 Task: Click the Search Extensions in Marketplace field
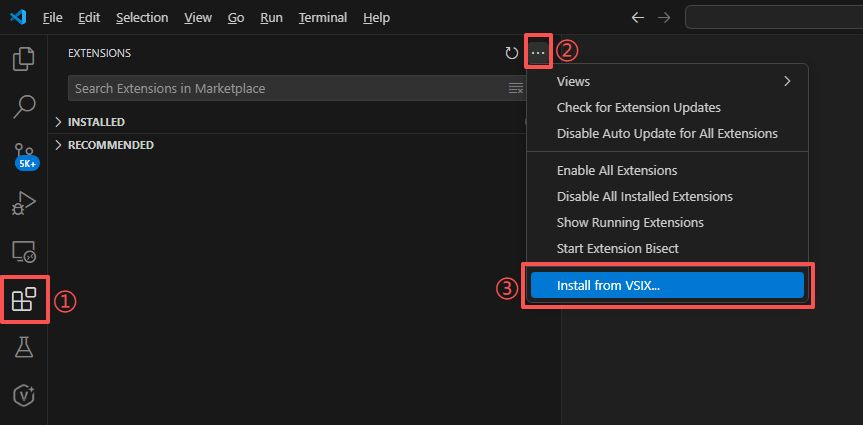[285, 89]
